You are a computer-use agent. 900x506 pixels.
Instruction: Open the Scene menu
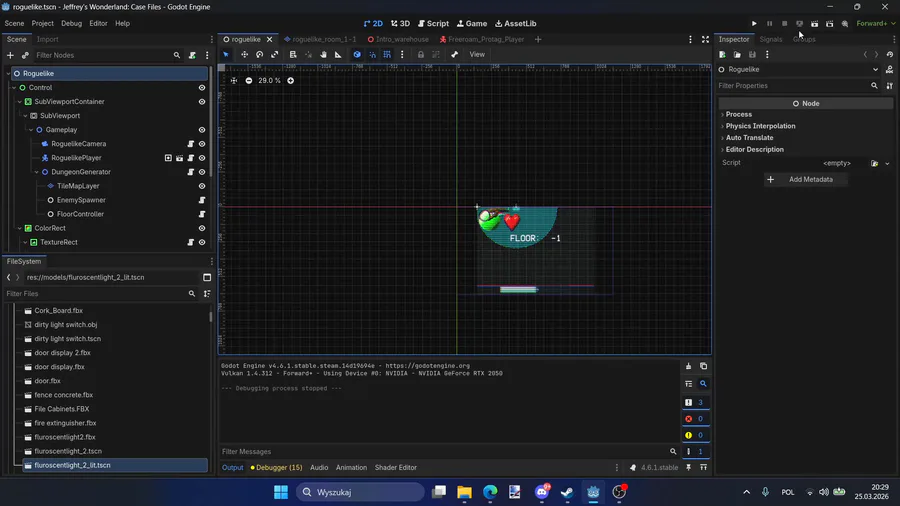pyautogui.click(x=14, y=24)
